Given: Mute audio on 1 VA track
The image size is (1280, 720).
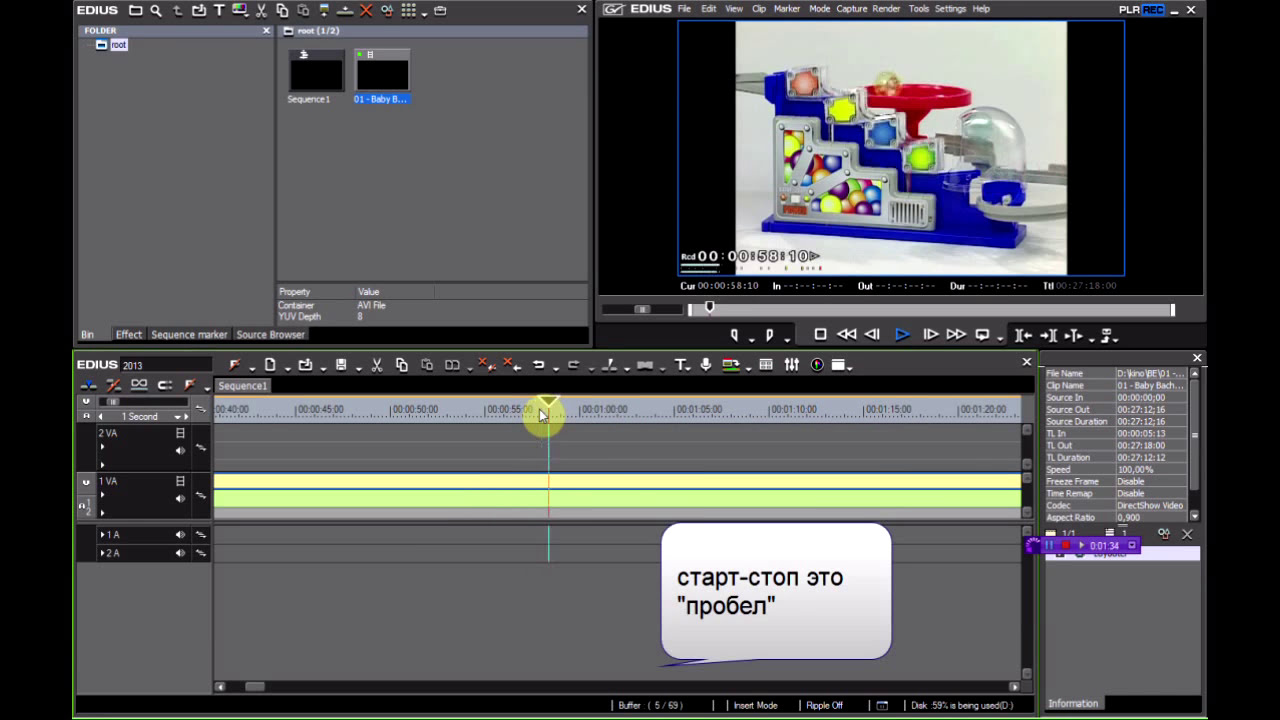Looking at the screenshot, I should click(180, 498).
